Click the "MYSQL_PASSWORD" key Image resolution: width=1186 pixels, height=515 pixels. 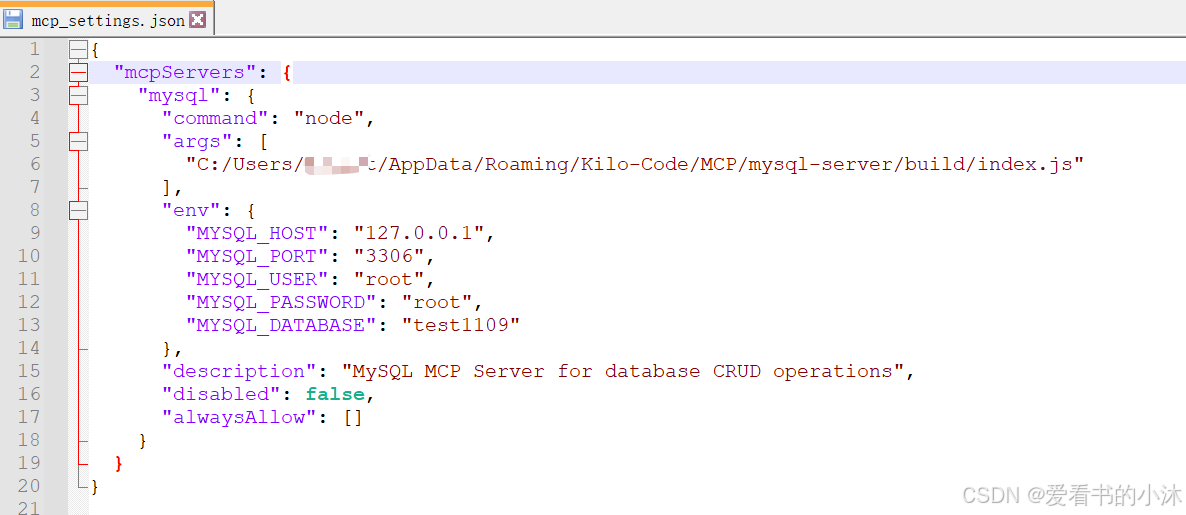point(281,302)
